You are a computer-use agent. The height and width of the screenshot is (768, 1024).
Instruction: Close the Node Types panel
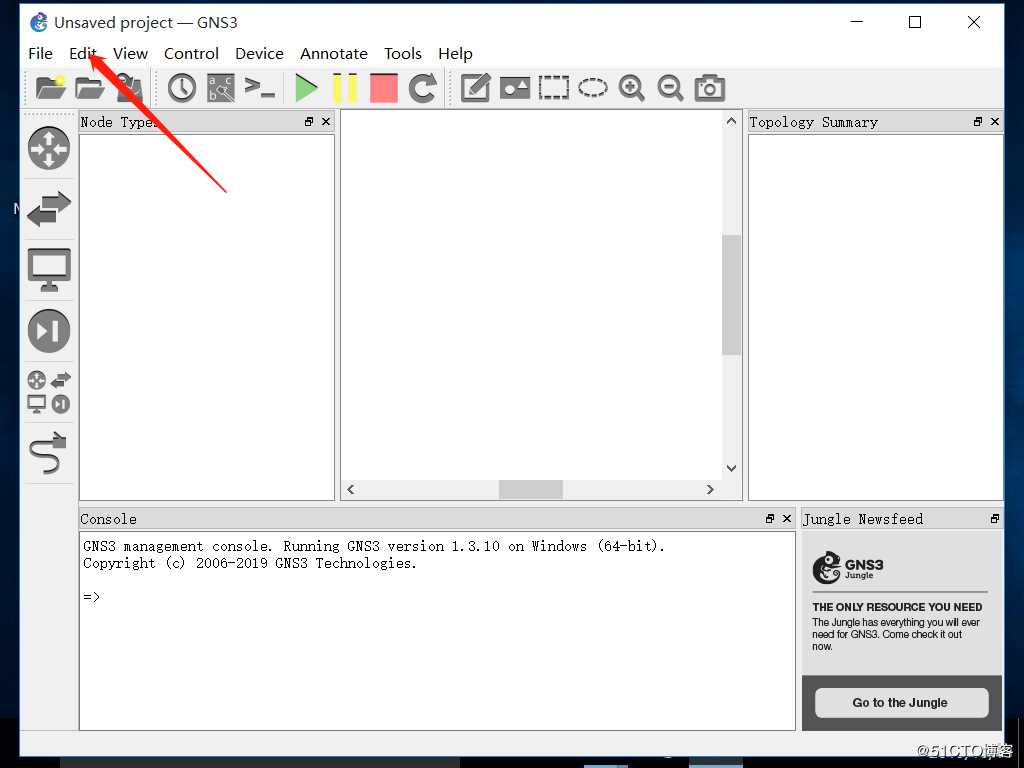[x=326, y=121]
